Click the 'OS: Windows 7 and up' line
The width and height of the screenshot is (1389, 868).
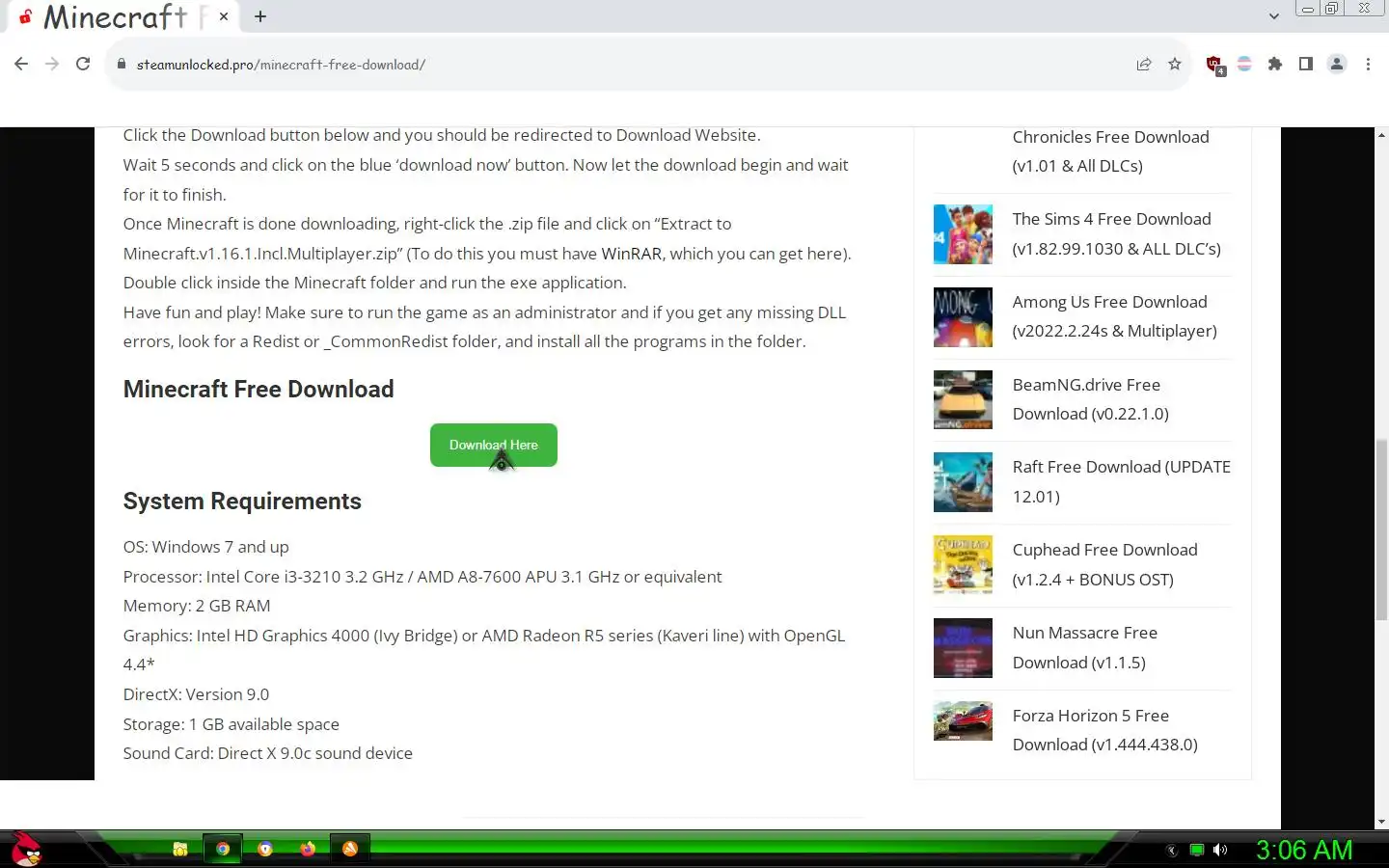pyautogui.click(x=205, y=547)
